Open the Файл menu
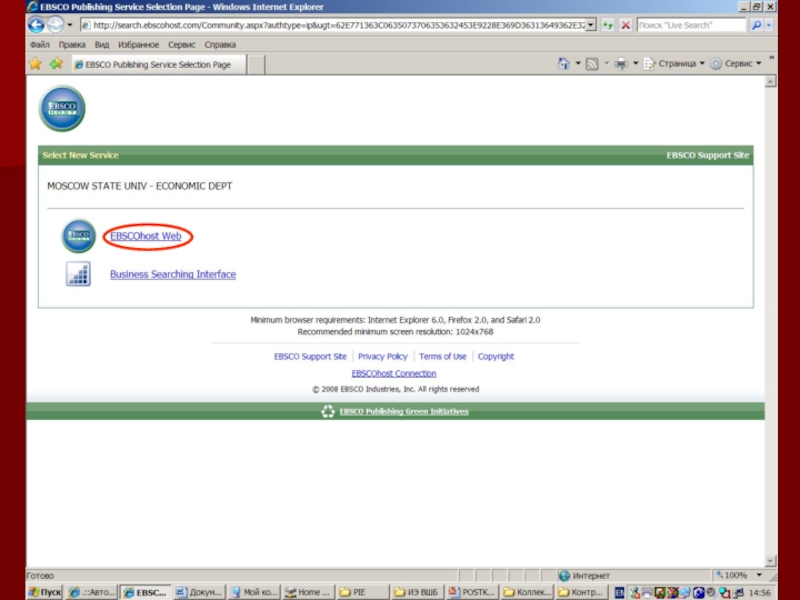The width and height of the screenshot is (800, 600). (x=40, y=44)
